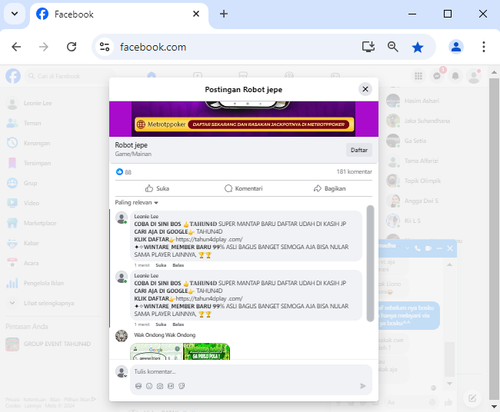Screen dimensions: 500x412
Task: Open Messenger icon with notification badge
Action: [437, 76]
